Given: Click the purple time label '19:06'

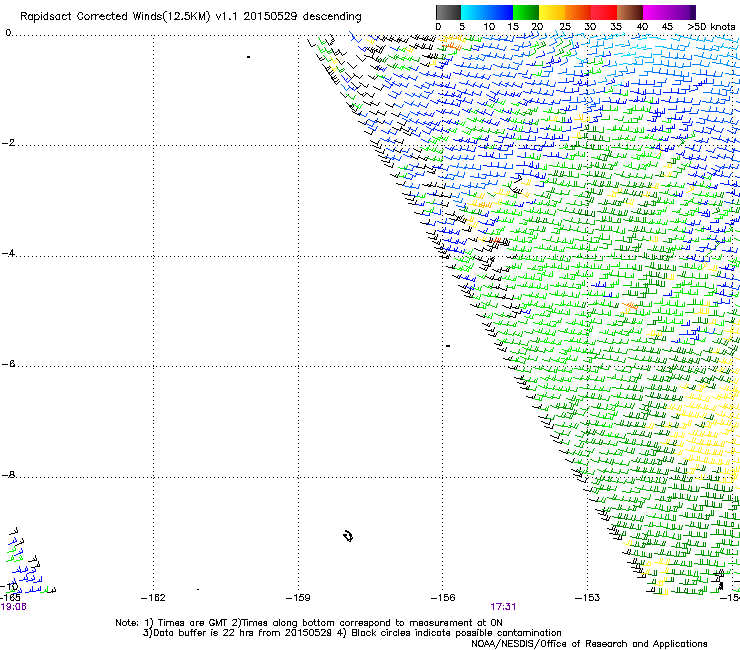Looking at the screenshot, I should pyautogui.click(x=13, y=607).
